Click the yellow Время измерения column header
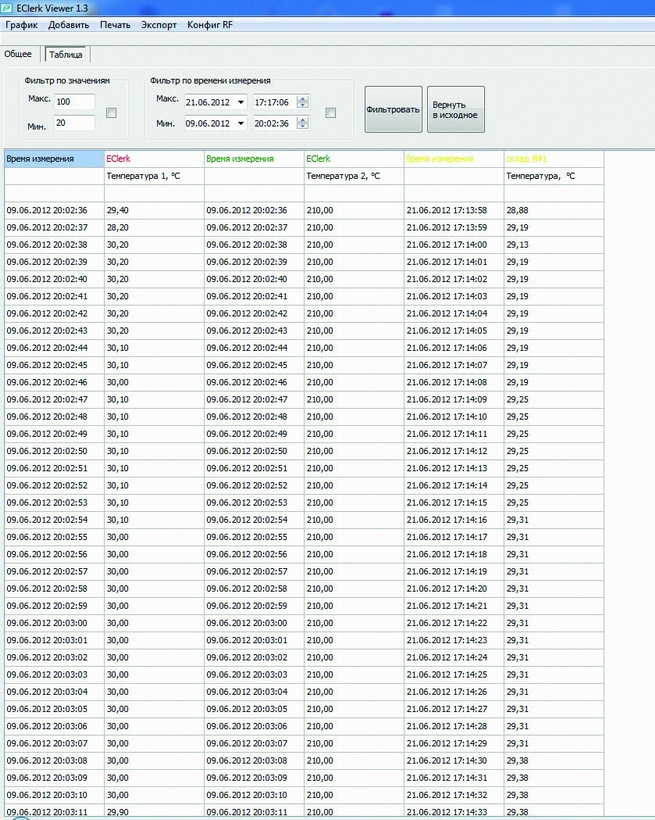This screenshot has width=655, height=820. click(x=454, y=159)
